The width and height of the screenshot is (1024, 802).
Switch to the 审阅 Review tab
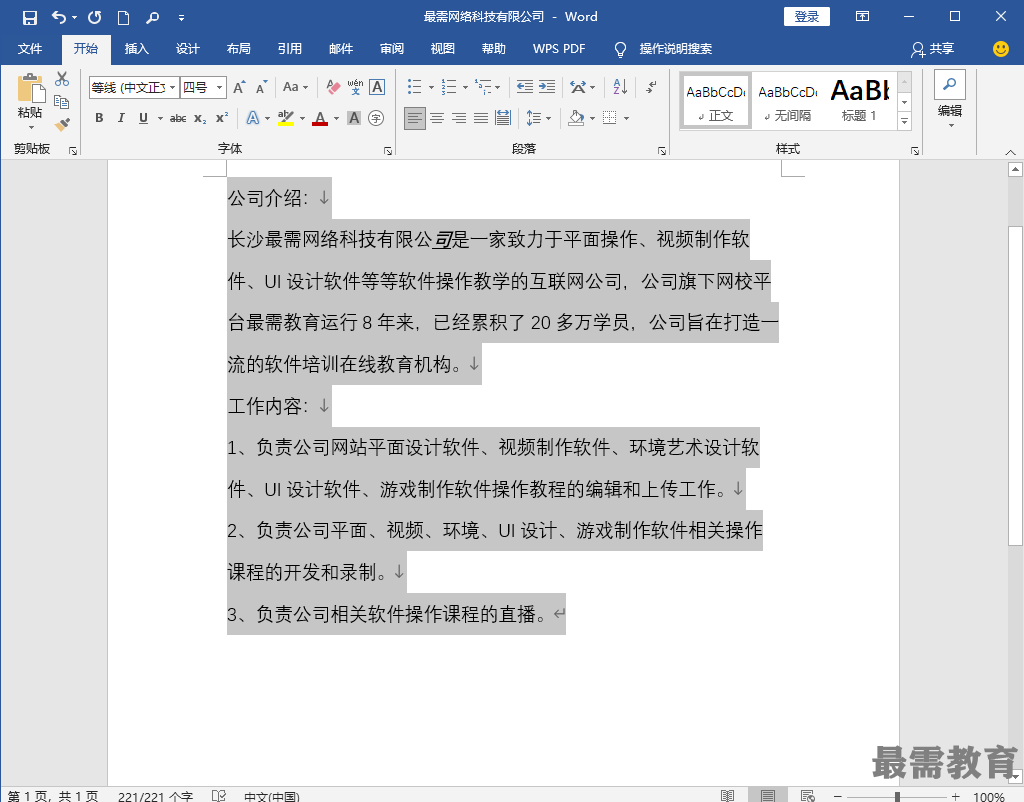(x=392, y=49)
